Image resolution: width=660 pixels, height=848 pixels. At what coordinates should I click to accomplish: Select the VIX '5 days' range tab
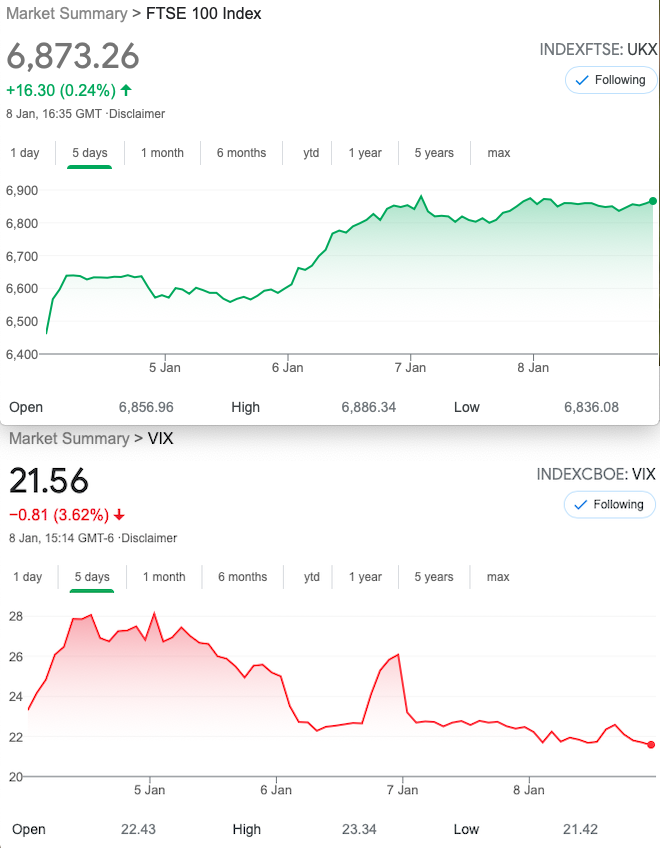92,577
